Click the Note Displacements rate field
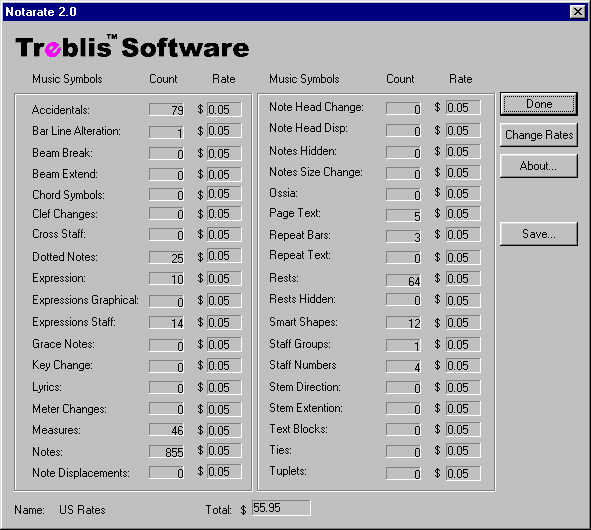The width and height of the screenshot is (591, 530). [x=224, y=472]
